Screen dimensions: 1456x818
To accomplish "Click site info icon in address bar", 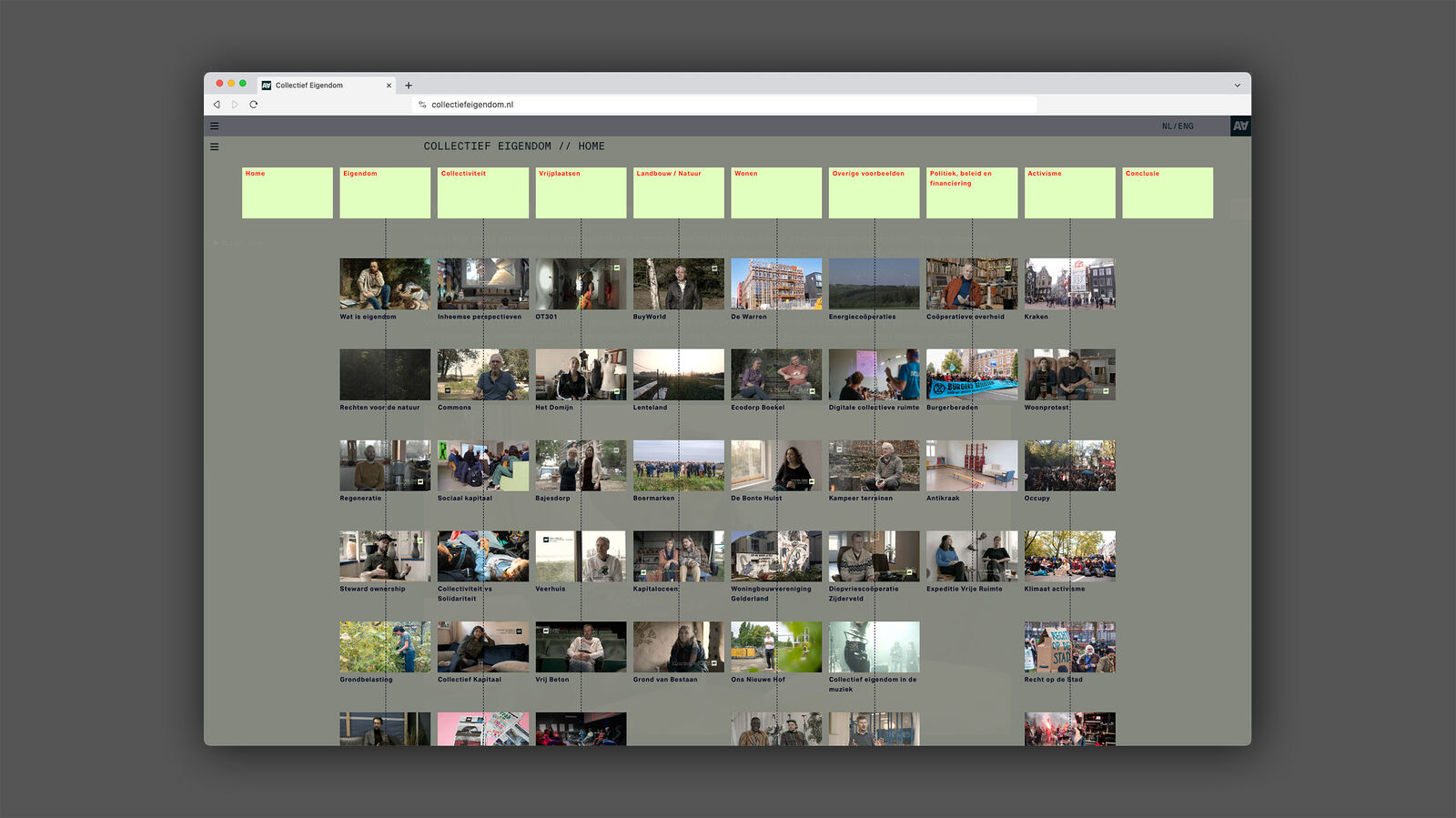I will coord(422,105).
